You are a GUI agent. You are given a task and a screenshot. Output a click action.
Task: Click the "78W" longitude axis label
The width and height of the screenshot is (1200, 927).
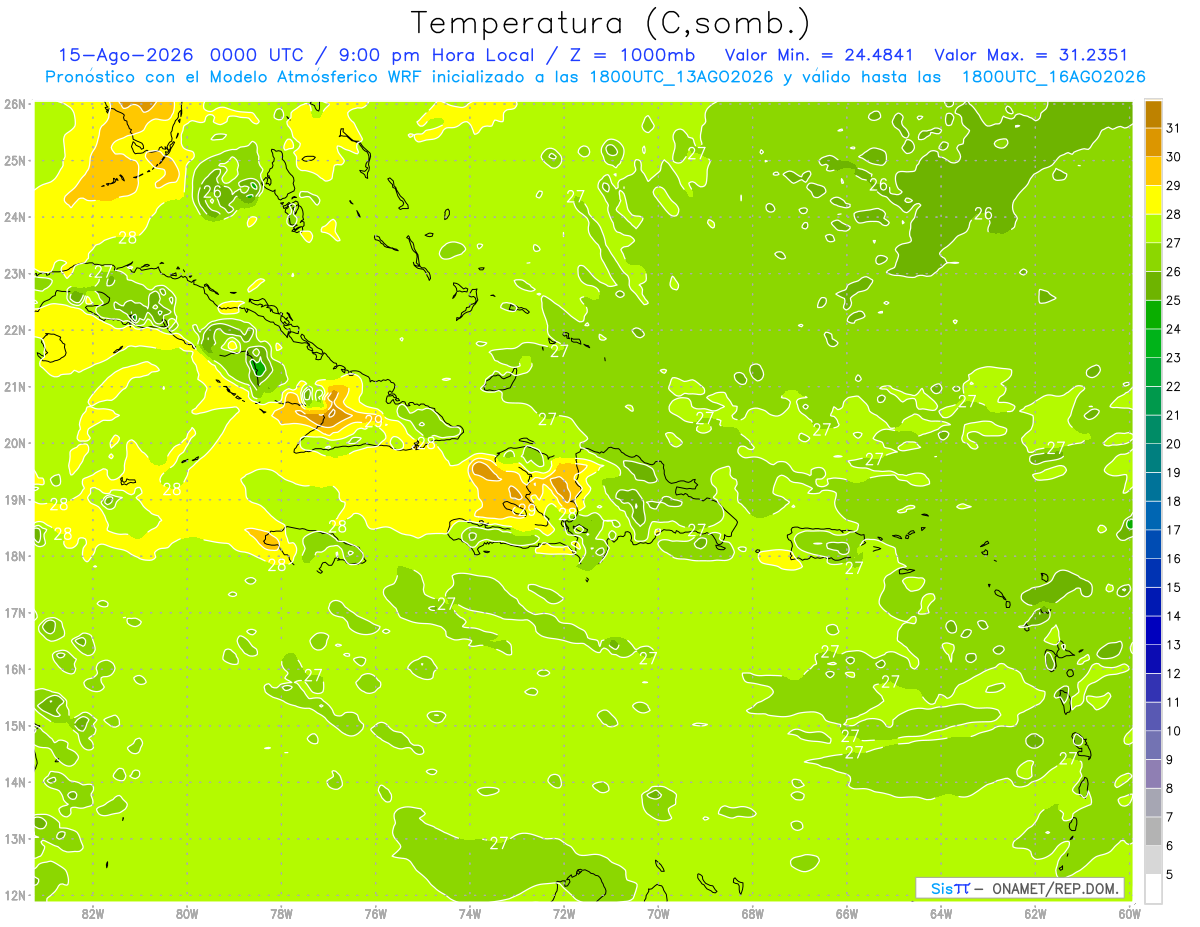[281, 913]
